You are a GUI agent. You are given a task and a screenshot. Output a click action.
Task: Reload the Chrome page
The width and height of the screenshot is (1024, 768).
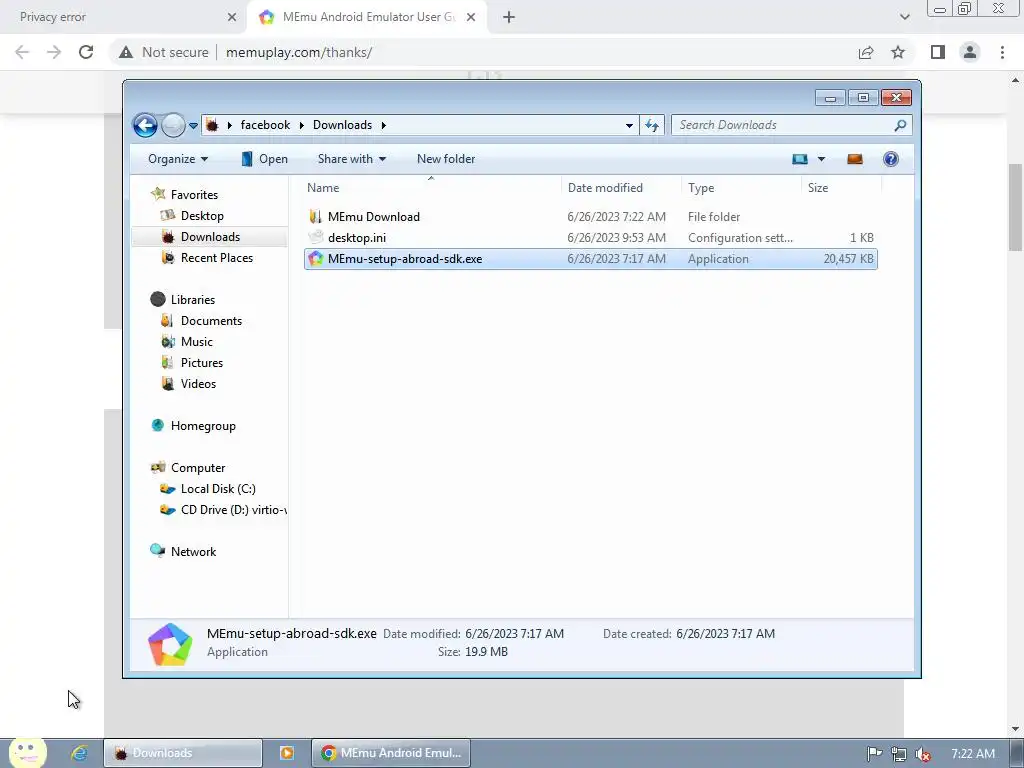(x=86, y=52)
